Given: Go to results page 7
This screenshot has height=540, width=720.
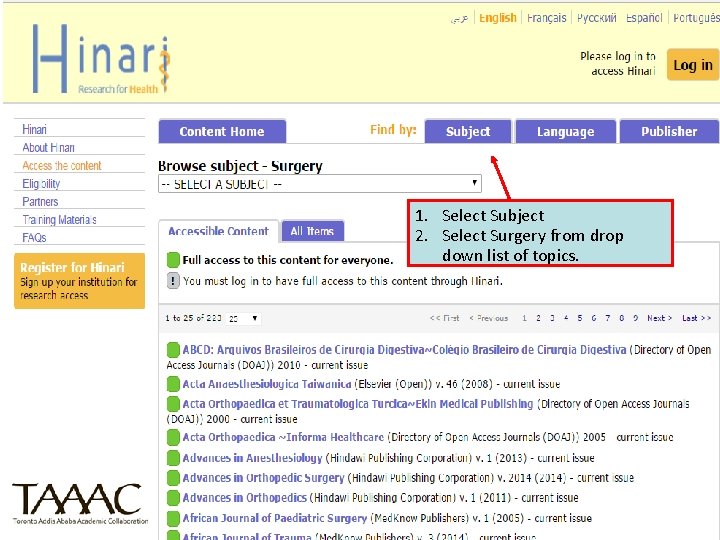Looking at the screenshot, I should pos(608,318).
